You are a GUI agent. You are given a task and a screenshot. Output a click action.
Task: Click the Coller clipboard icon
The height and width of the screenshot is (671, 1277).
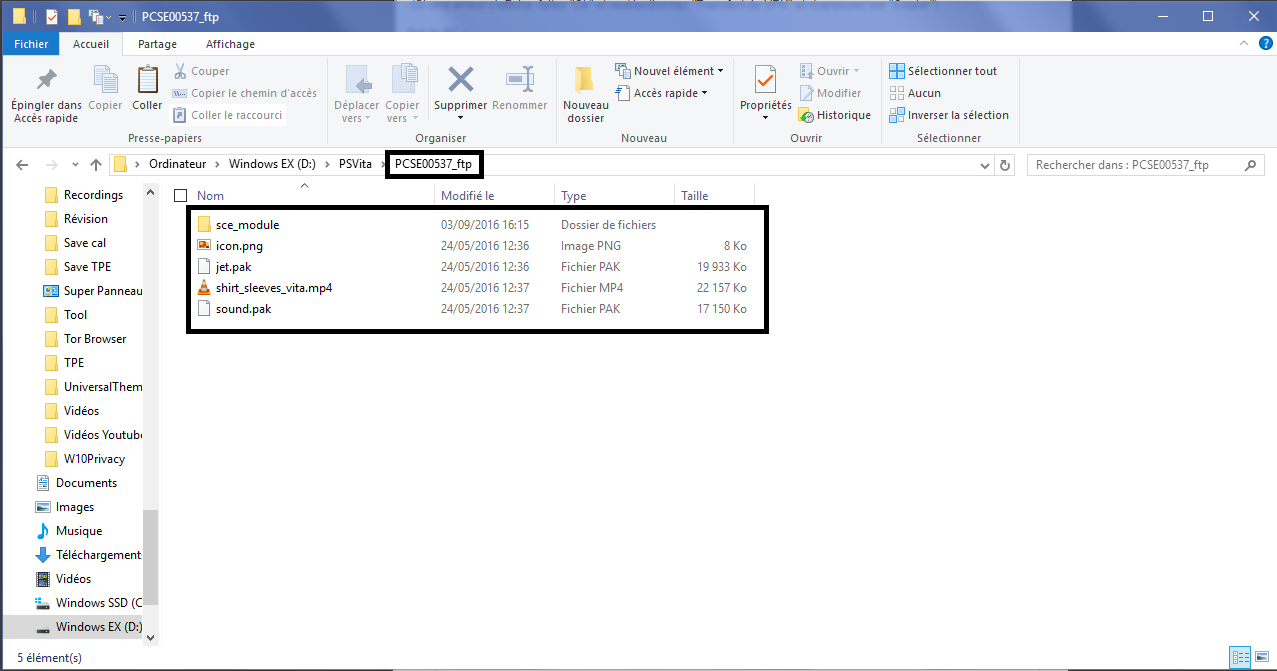point(147,80)
